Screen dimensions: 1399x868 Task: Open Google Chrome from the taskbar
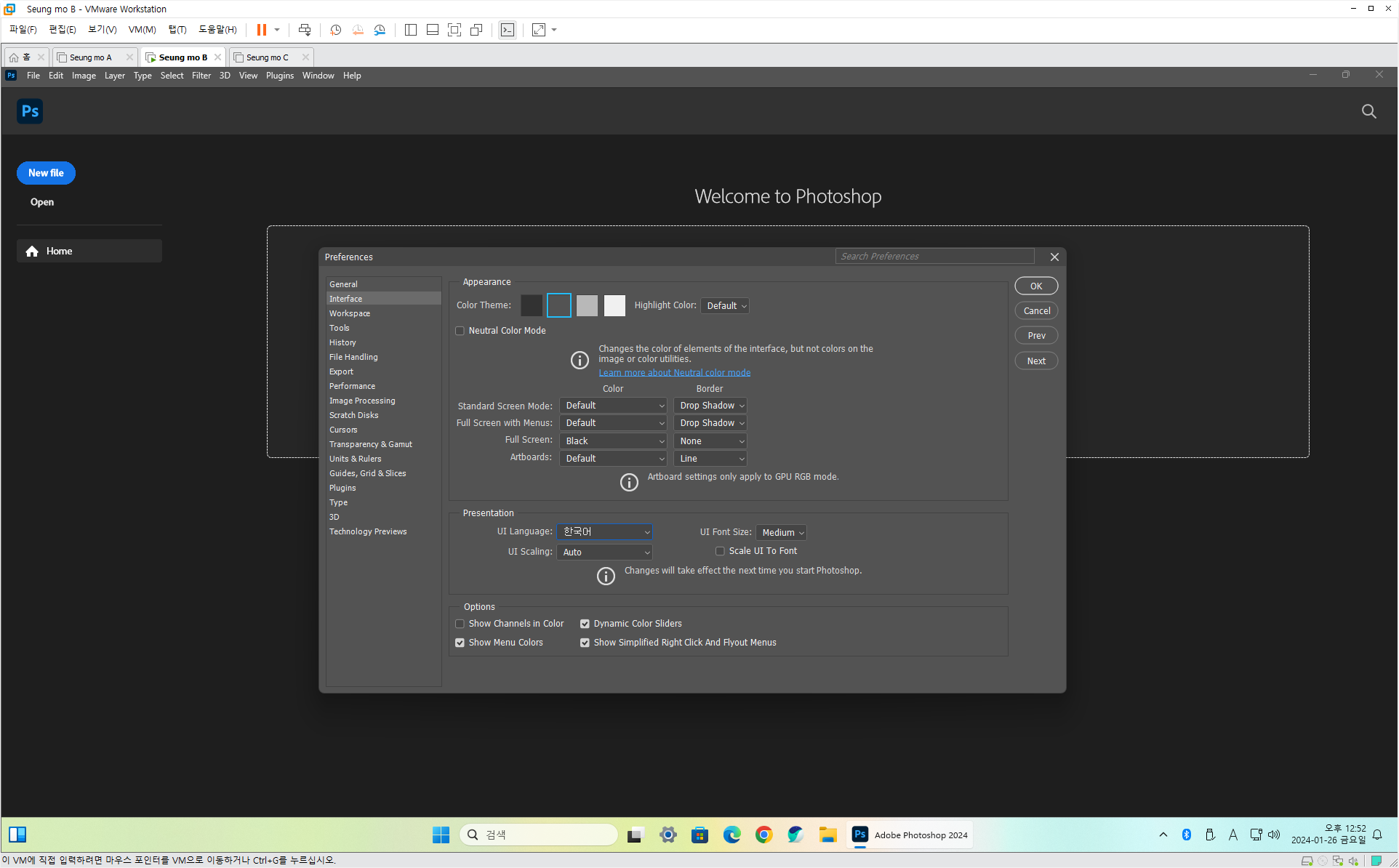pos(763,835)
